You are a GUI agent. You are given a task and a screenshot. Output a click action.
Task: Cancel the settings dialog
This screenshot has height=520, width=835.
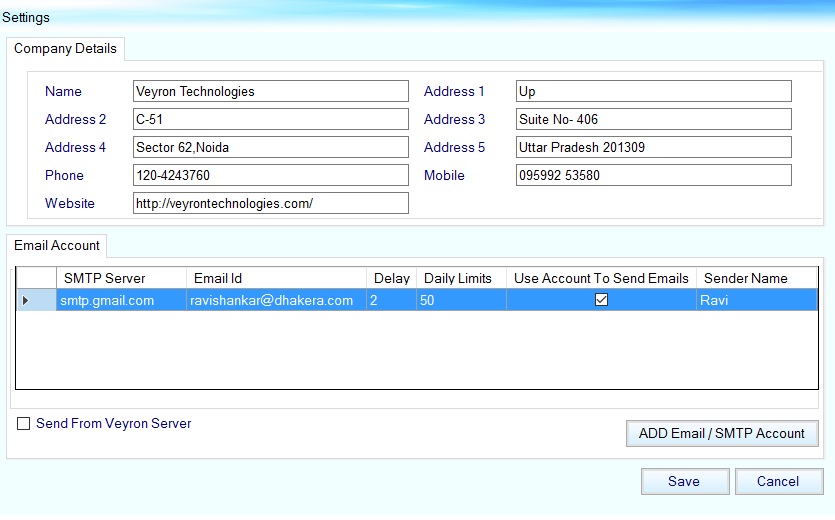click(778, 481)
